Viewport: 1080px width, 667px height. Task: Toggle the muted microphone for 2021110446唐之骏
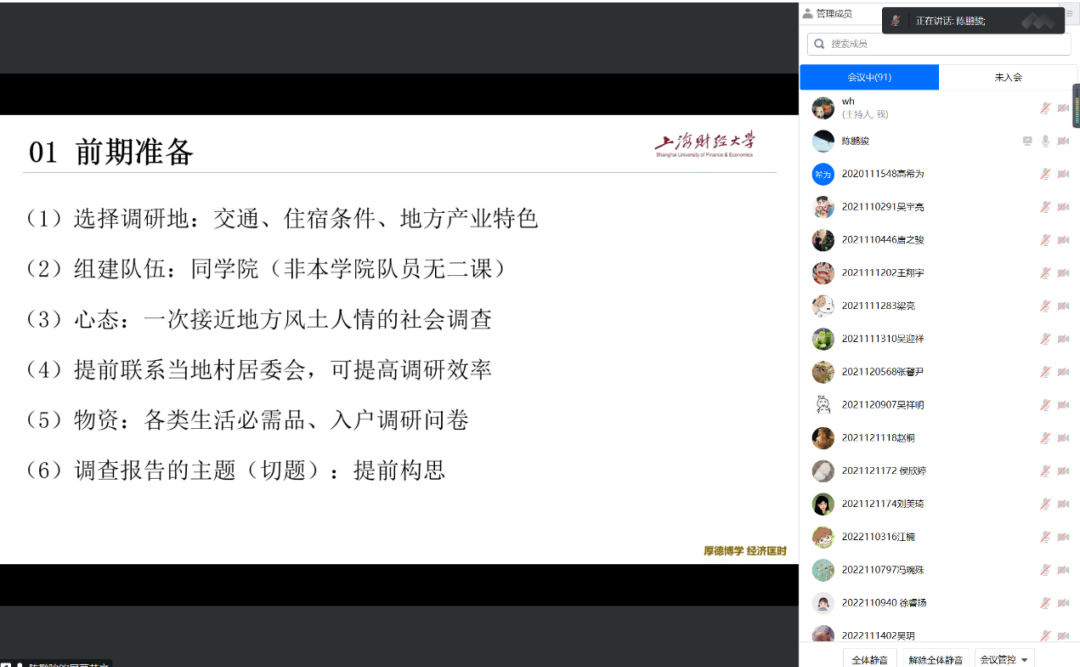[1045, 238]
